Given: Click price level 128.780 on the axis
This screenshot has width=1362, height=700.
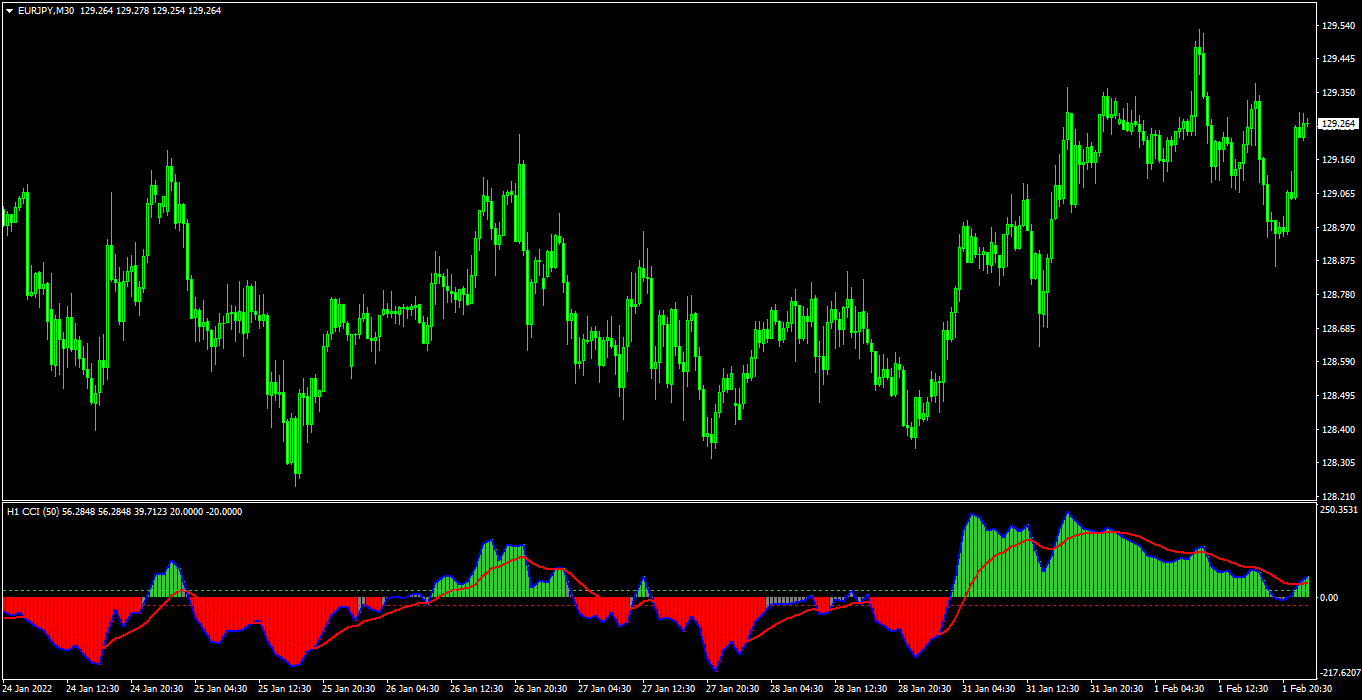Looking at the screenshot, I should pyautogui.click(x=1338, y=295).
